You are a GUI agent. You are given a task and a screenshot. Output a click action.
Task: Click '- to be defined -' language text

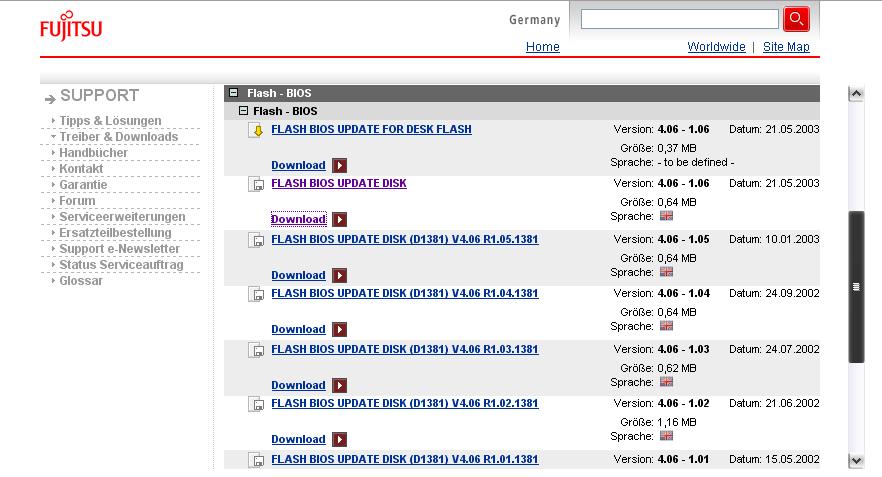pos(696,162)
